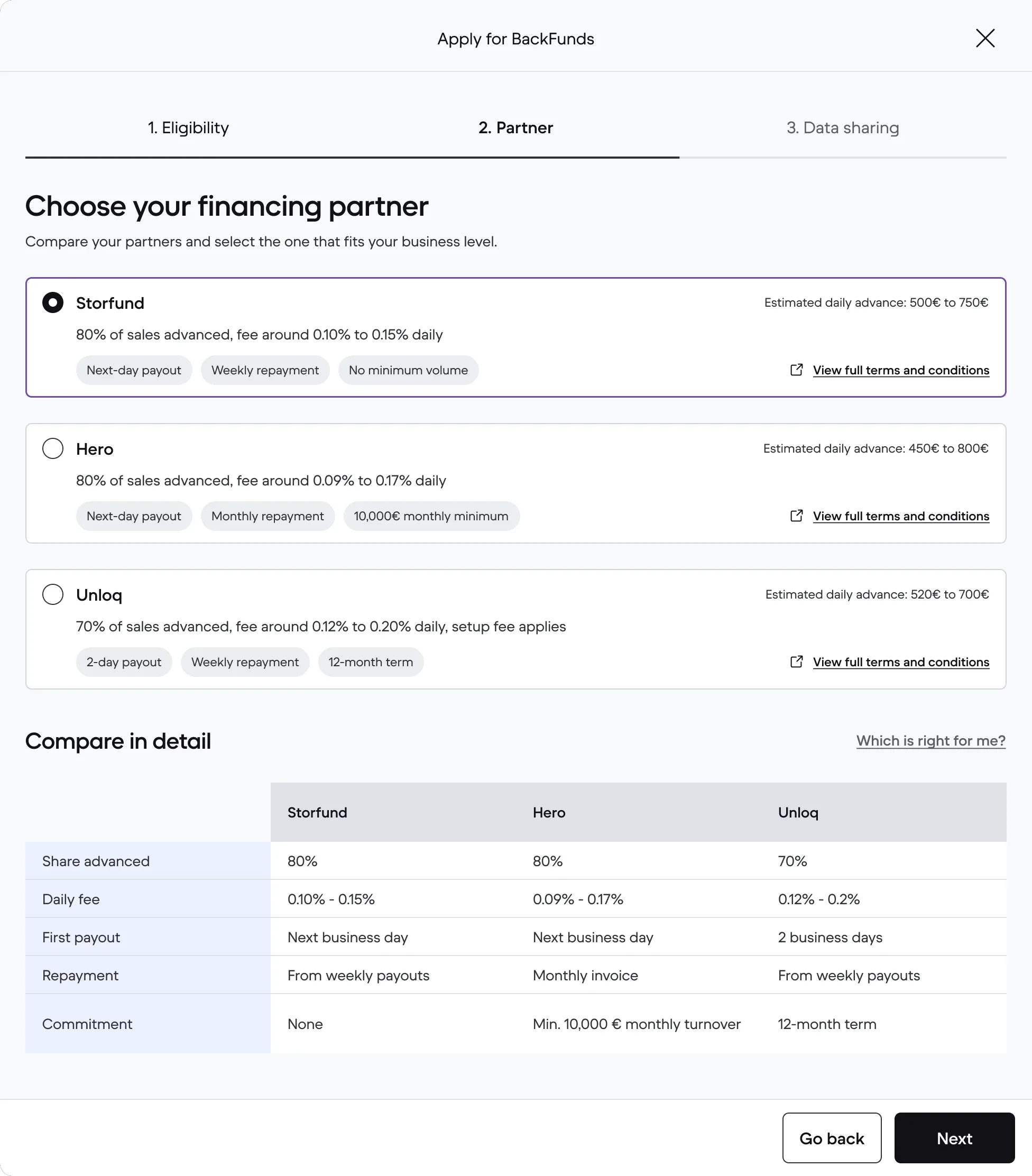Screen dimensions: 1032x1176
Task: Click Hero's 'Next-day payout' tag
Action: tap(134, 516)
